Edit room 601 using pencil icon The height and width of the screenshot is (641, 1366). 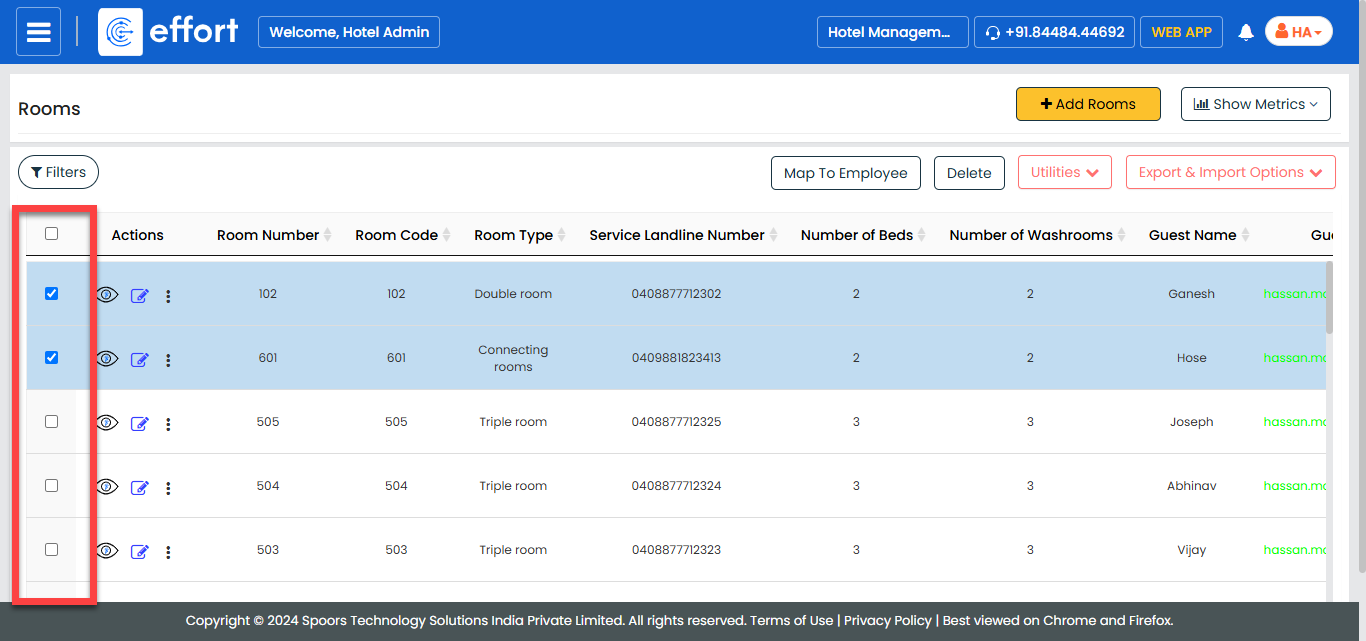tap(139, 360)
